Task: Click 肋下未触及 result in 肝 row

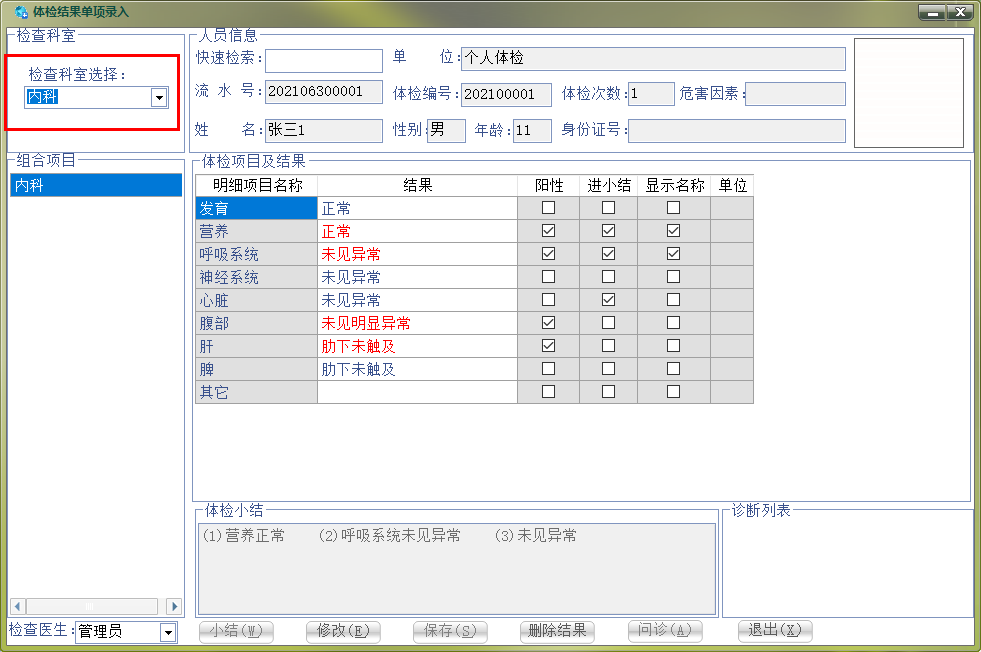Action: pos(417,346)
